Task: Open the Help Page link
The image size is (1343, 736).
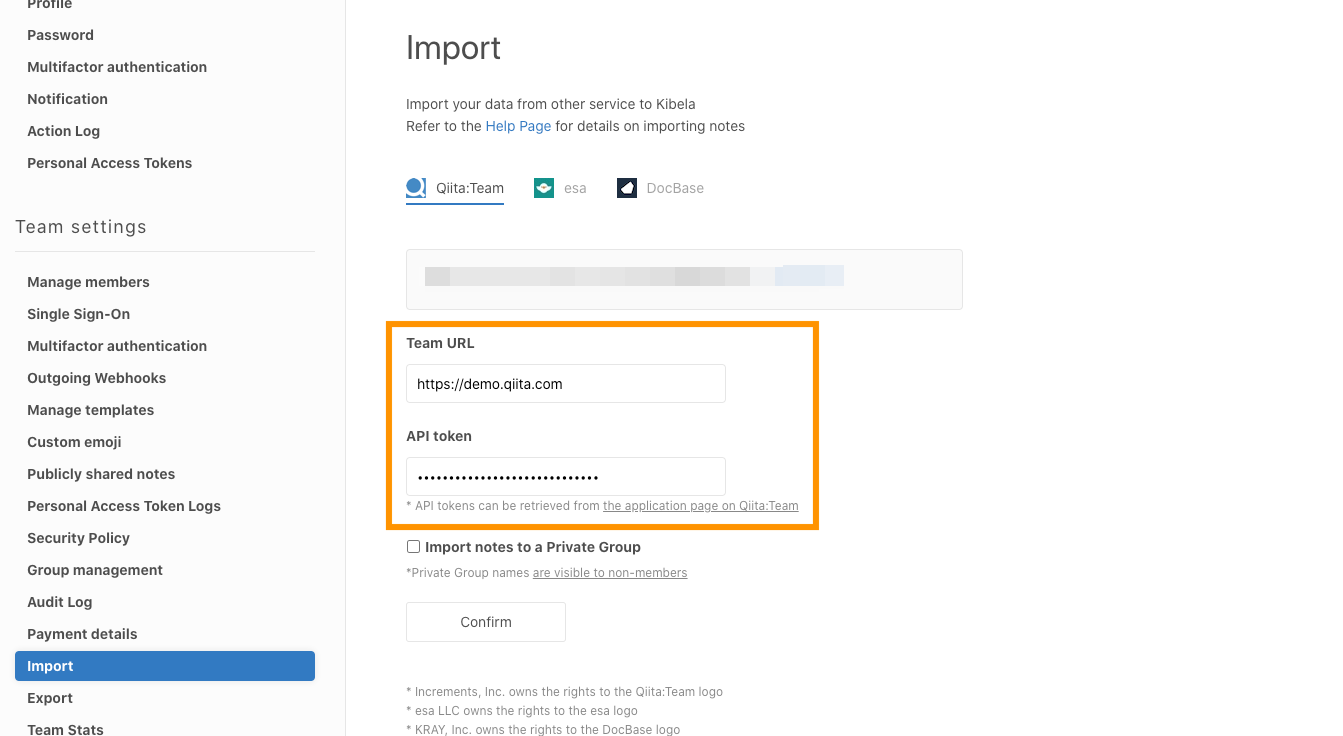Action: coord(518,126)
